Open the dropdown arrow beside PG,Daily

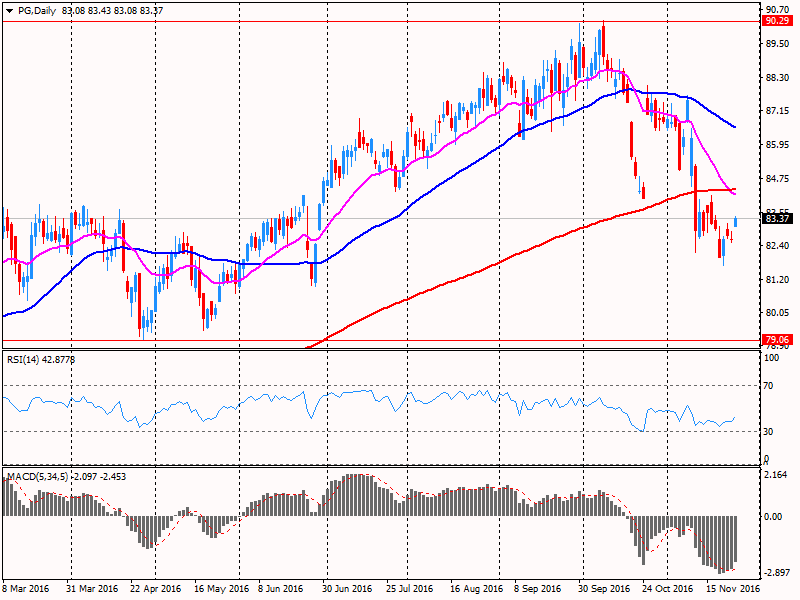[x=9, y=10]
